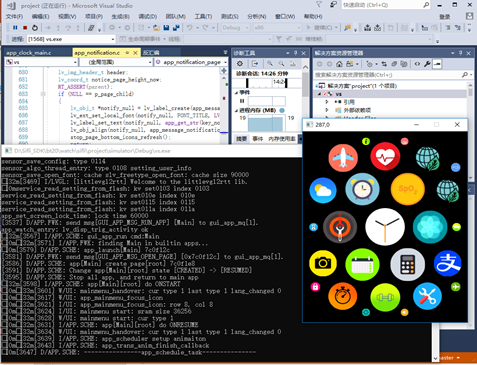
Task: Tap the yellow camera app icon
Action: coord(323,263)
